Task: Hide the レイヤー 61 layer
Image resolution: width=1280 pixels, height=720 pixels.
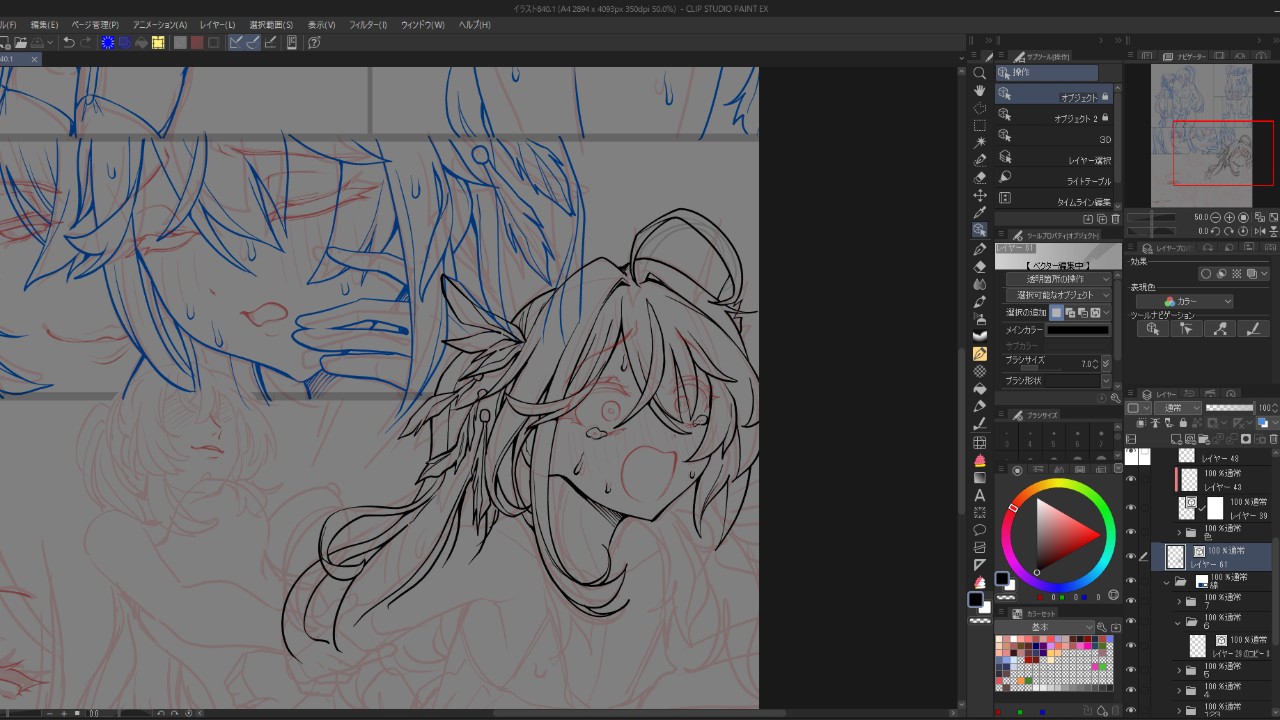Action: pos(1131,556)
